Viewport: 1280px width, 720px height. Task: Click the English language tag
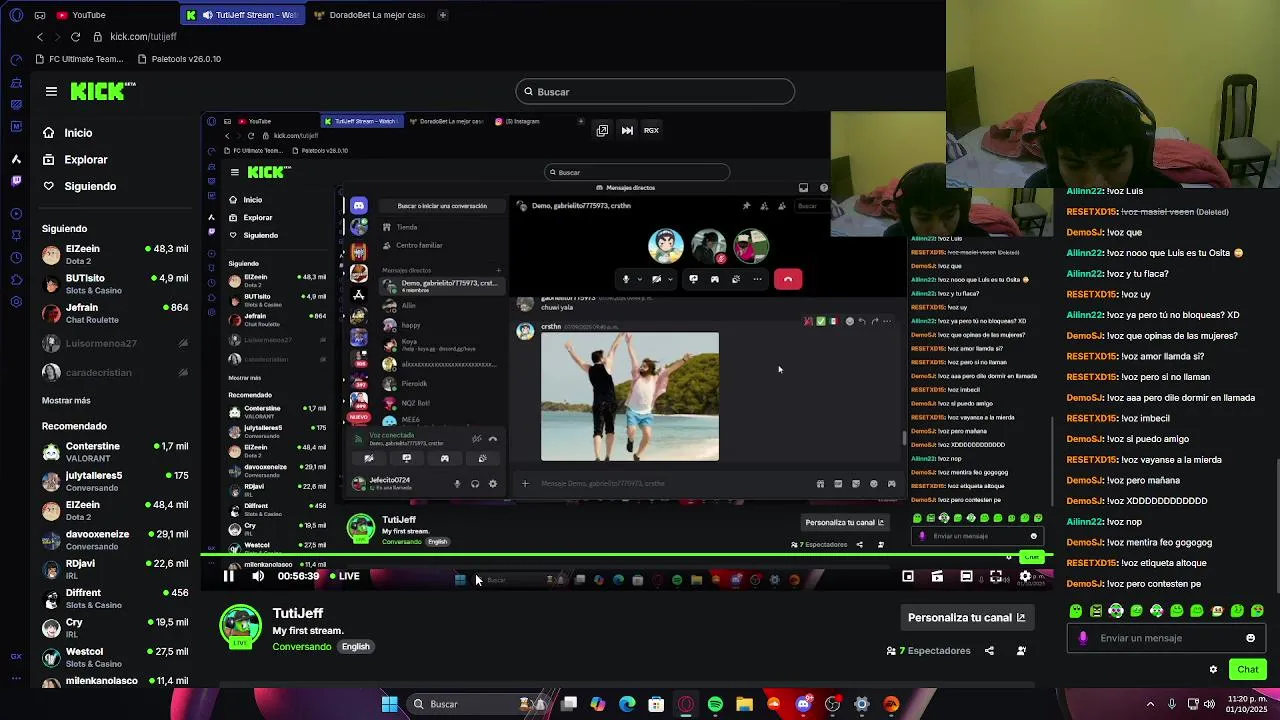pyautogui.click(x=356, y=647)
